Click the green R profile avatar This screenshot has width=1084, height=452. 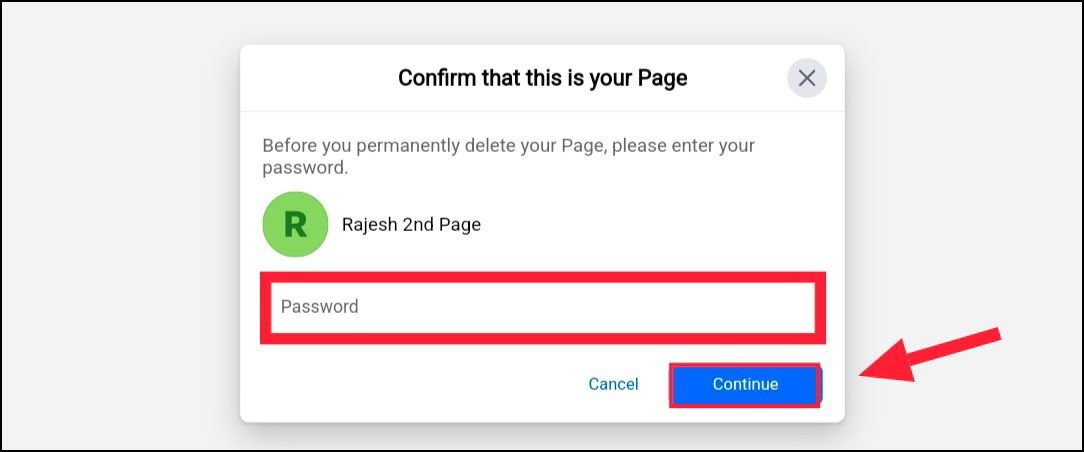295,225
